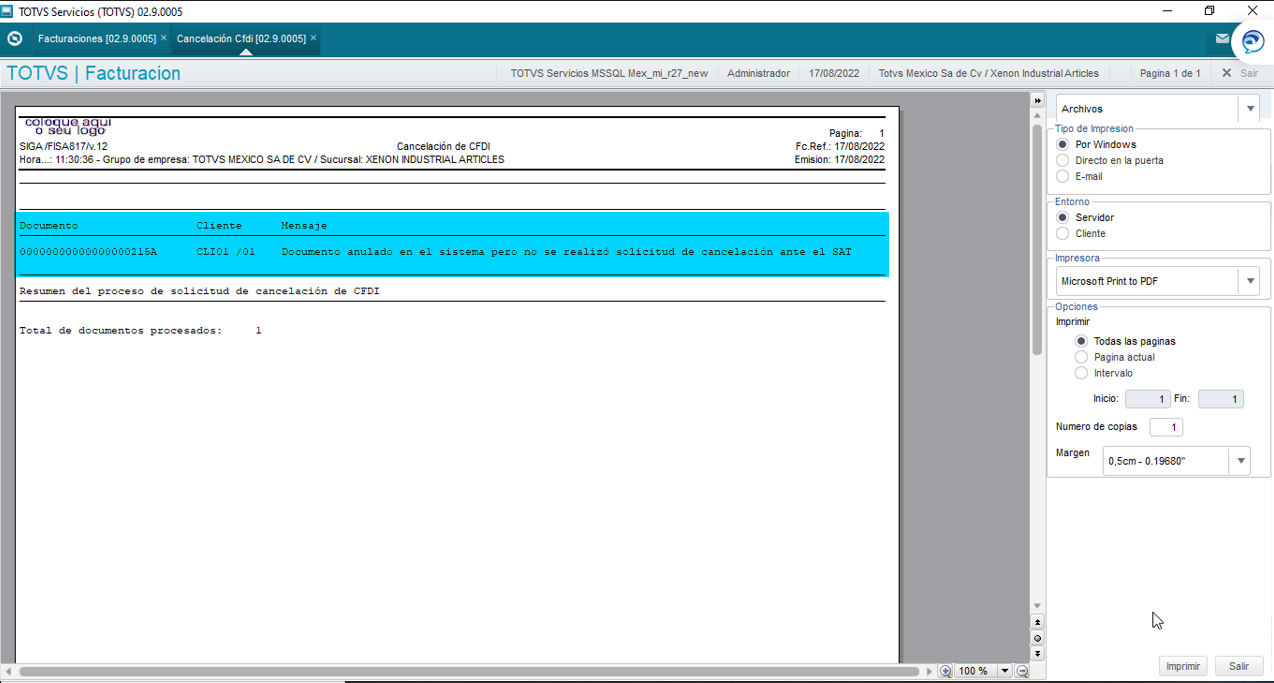Select Servidor environment
The image size is (1274, 683).
[x=1063, y=217]
